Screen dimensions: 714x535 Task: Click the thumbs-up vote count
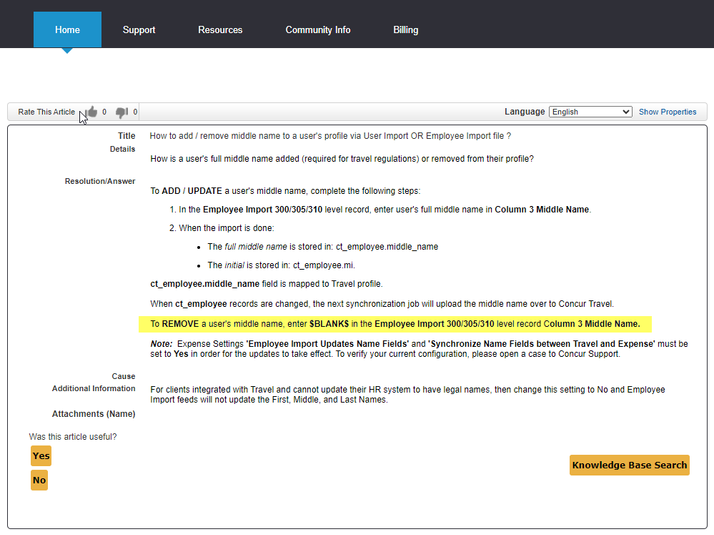104,112
